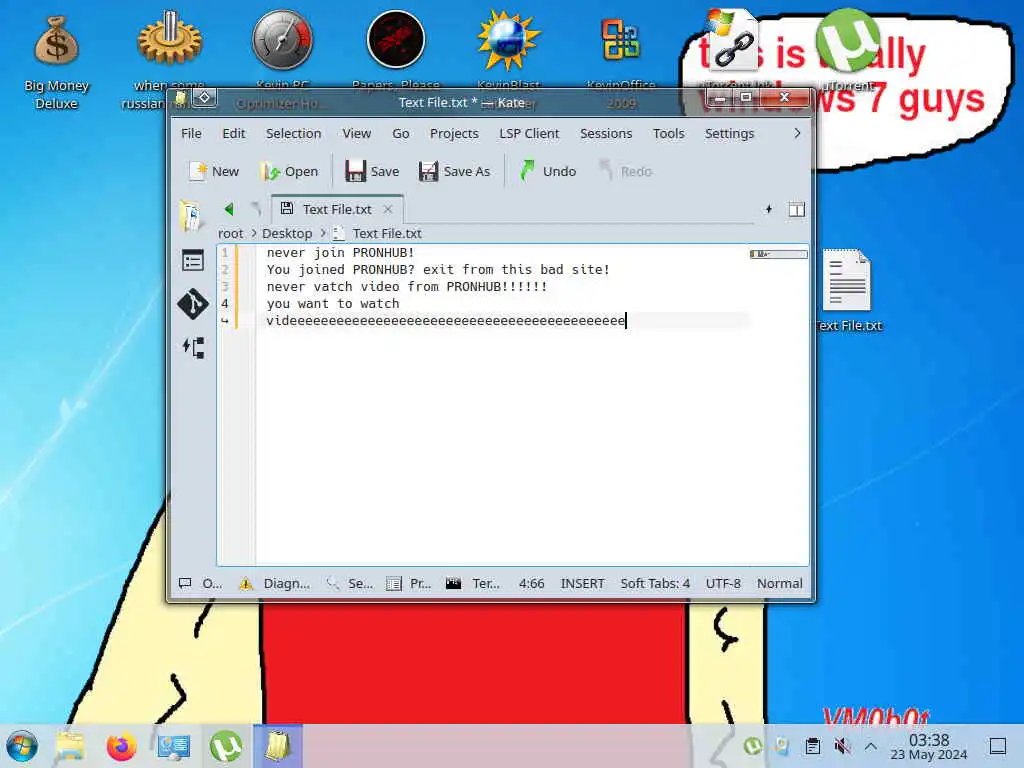This screenshot has height=768, width=1024.
Task: Save the file with Save button
Action: pyautogui.click(x=372, y=171)
